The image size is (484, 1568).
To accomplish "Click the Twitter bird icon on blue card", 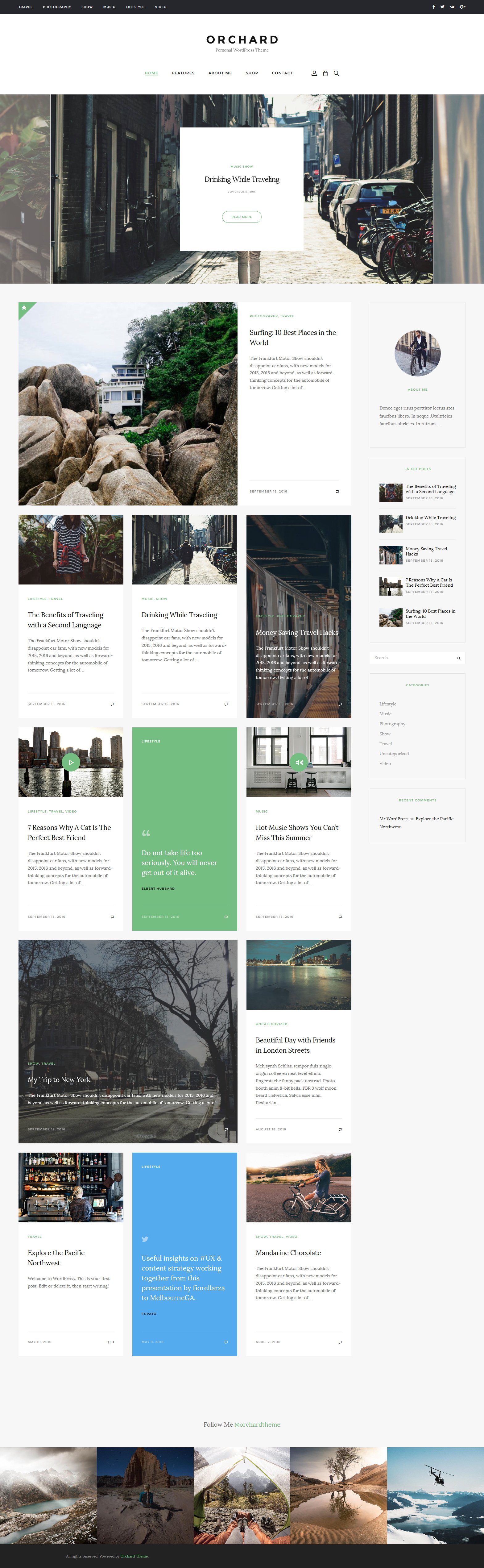I will 145,1239.
